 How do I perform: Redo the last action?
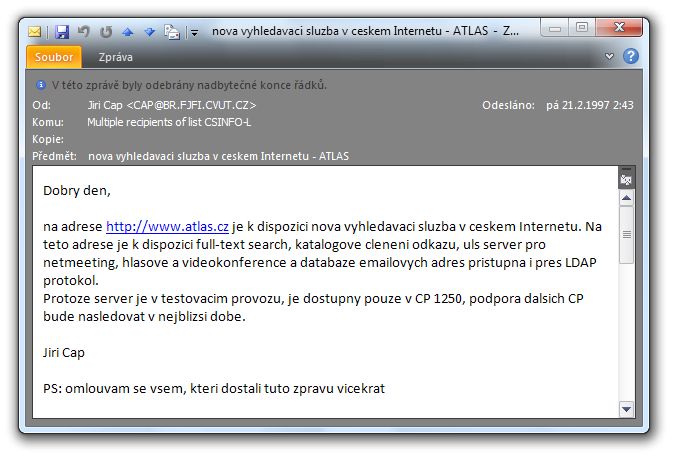point(106,31)
